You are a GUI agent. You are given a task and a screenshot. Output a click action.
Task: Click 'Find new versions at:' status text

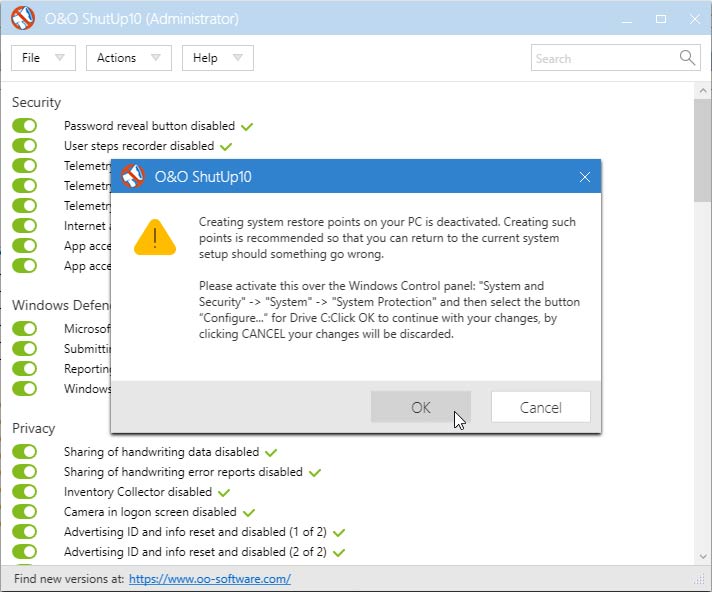(69, 579)
